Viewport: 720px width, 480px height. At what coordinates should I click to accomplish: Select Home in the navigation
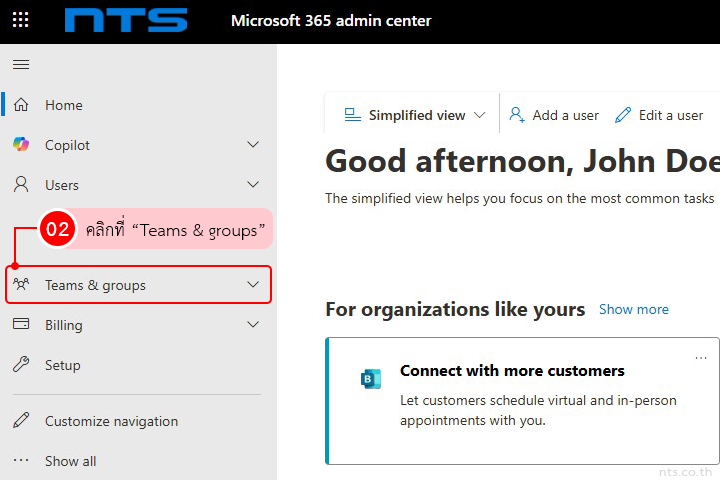pos(64,105)
